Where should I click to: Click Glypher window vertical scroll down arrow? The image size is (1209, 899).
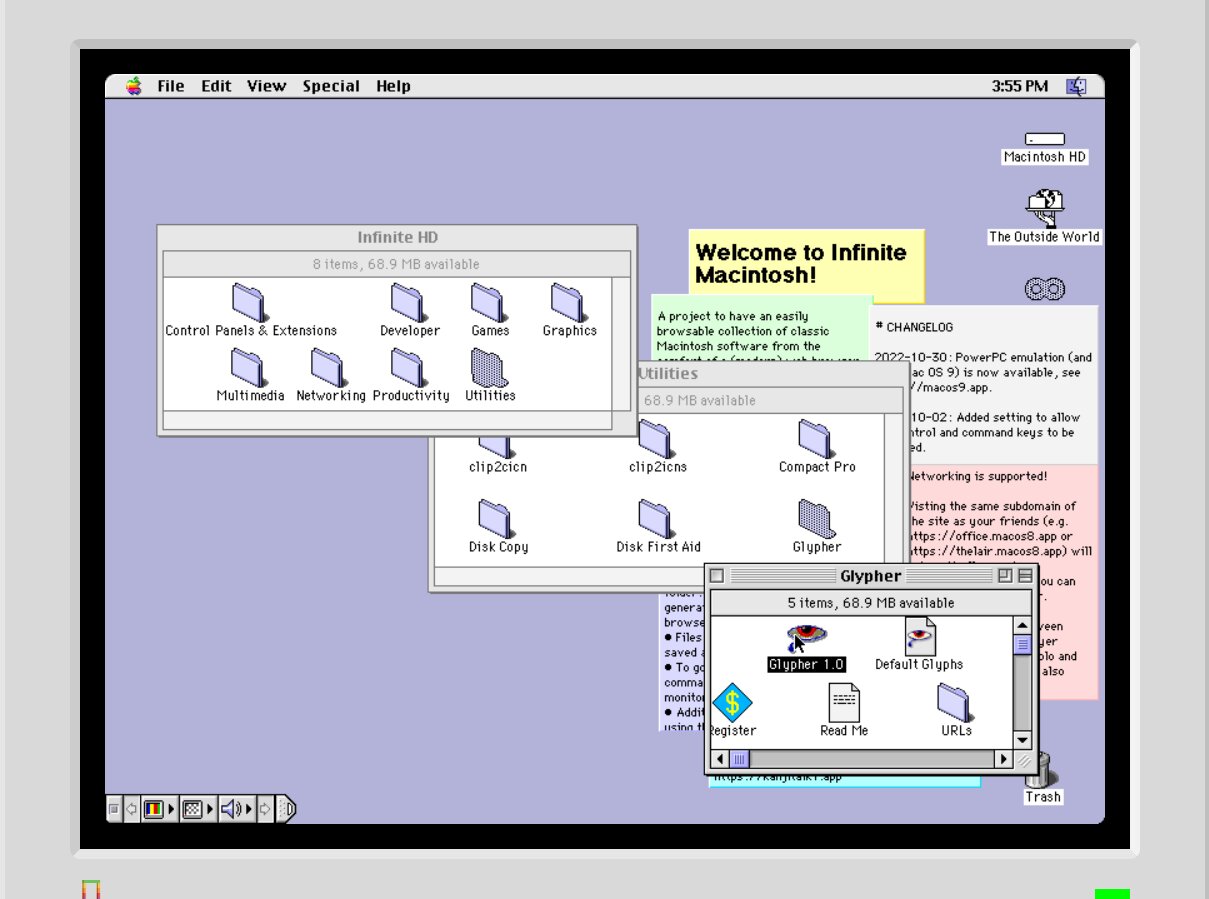coord(1022,740)
